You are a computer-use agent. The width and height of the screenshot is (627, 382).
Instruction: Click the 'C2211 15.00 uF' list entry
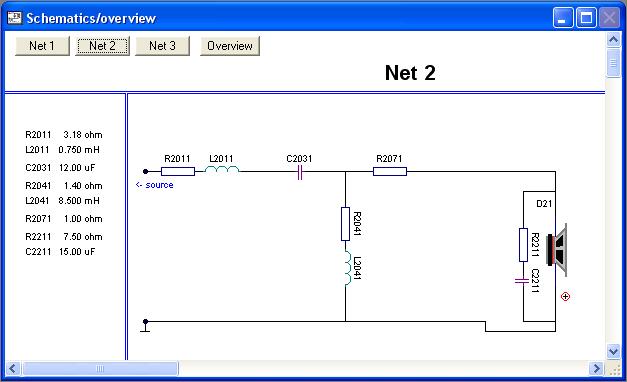pos(60,252)
